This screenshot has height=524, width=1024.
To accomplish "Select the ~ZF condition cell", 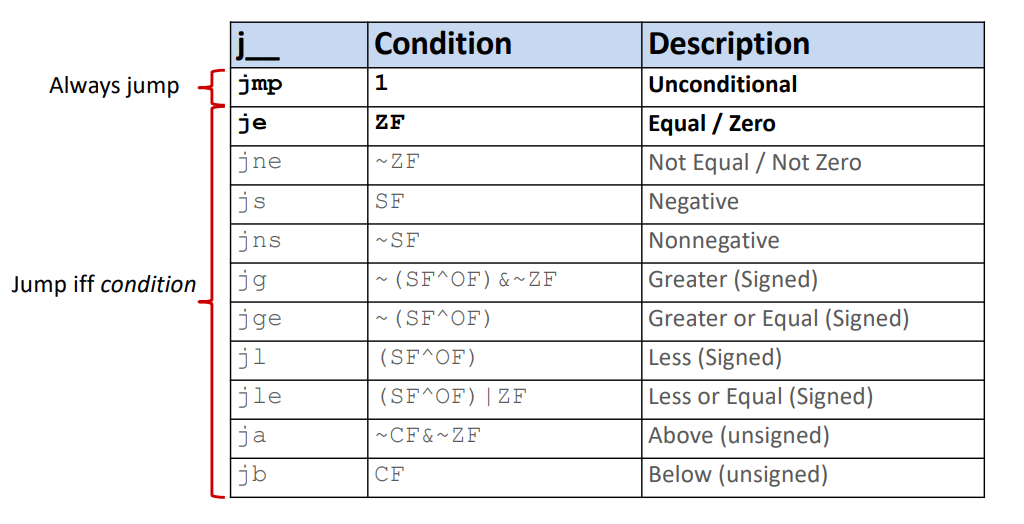I will click(504, 165).
